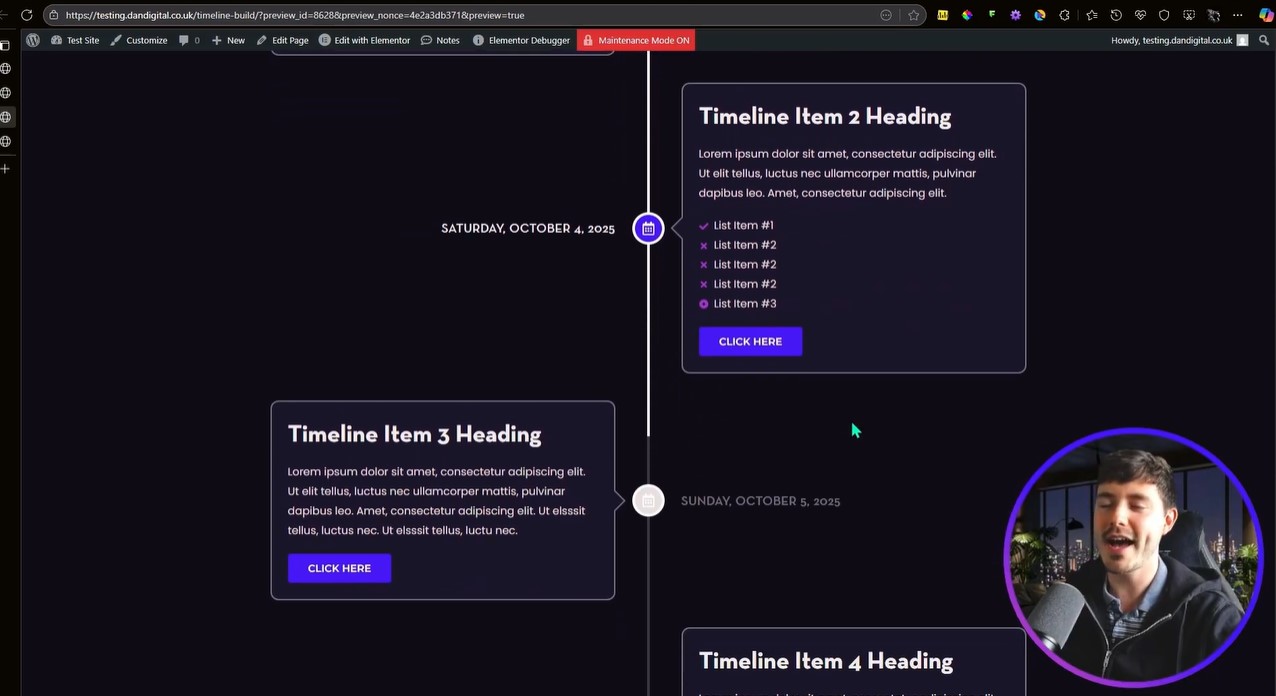Image resolution: width=1276 pixels, height=696 pixels.
Task: Click Timeline Item 2 CLICK HERE button
Action: point(750,342)
